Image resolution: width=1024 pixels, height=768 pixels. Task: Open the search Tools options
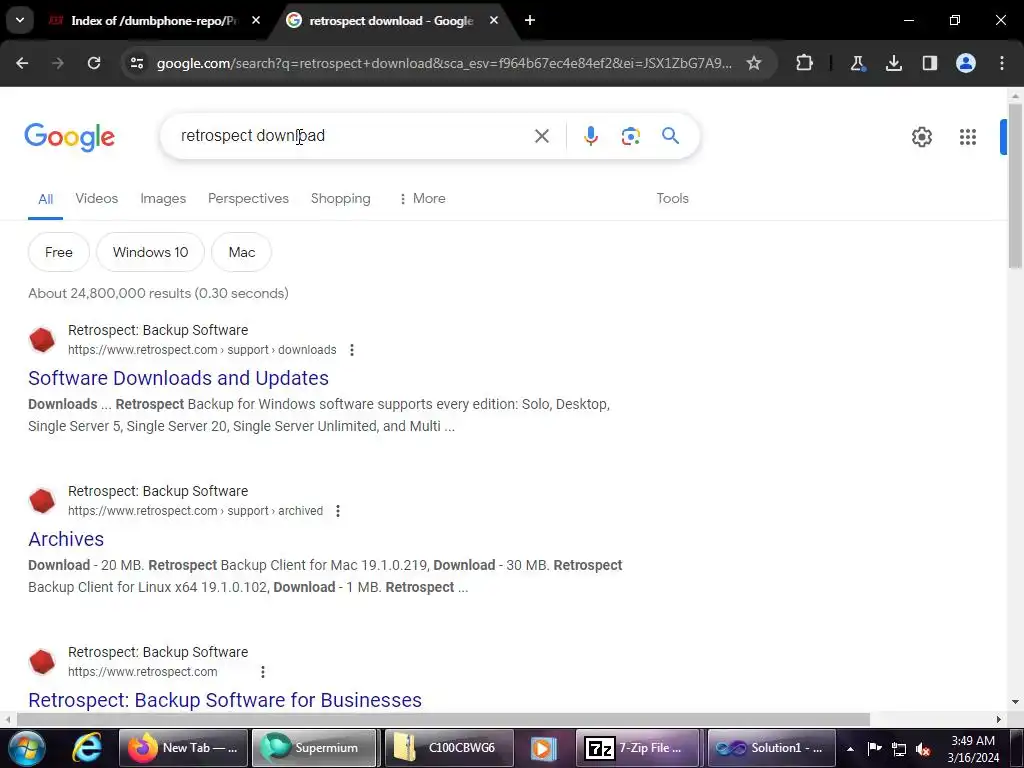click(672, 199)
